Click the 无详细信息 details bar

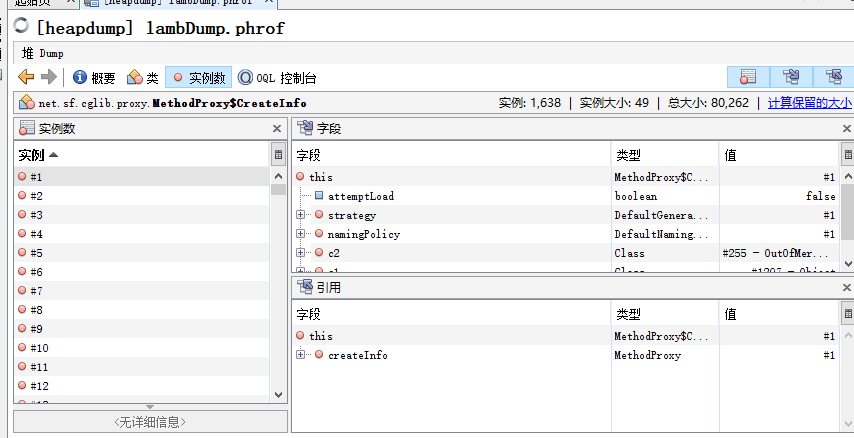[150, 422]
